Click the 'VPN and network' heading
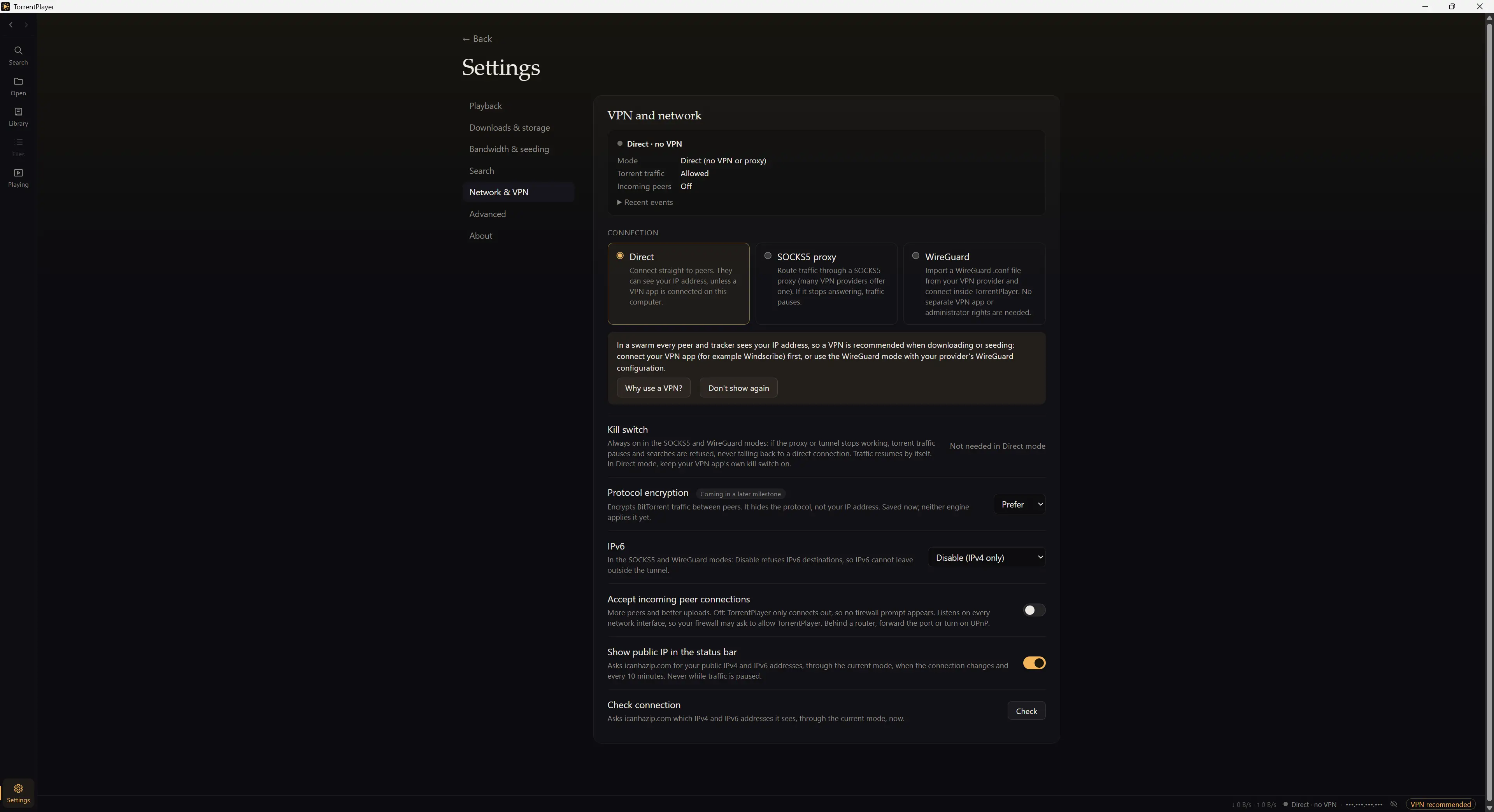This screenshot has height=812, width=1494. click(x=654, y=115)
